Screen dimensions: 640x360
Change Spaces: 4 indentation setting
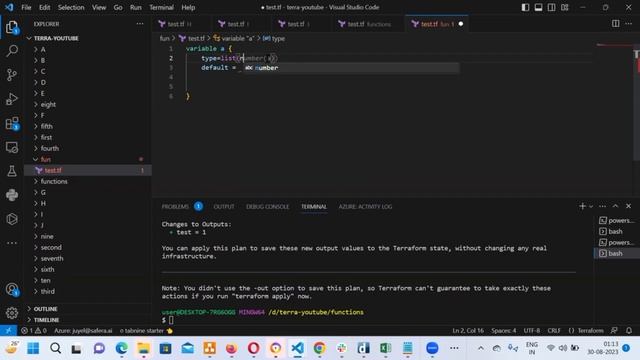coord(504,331)
